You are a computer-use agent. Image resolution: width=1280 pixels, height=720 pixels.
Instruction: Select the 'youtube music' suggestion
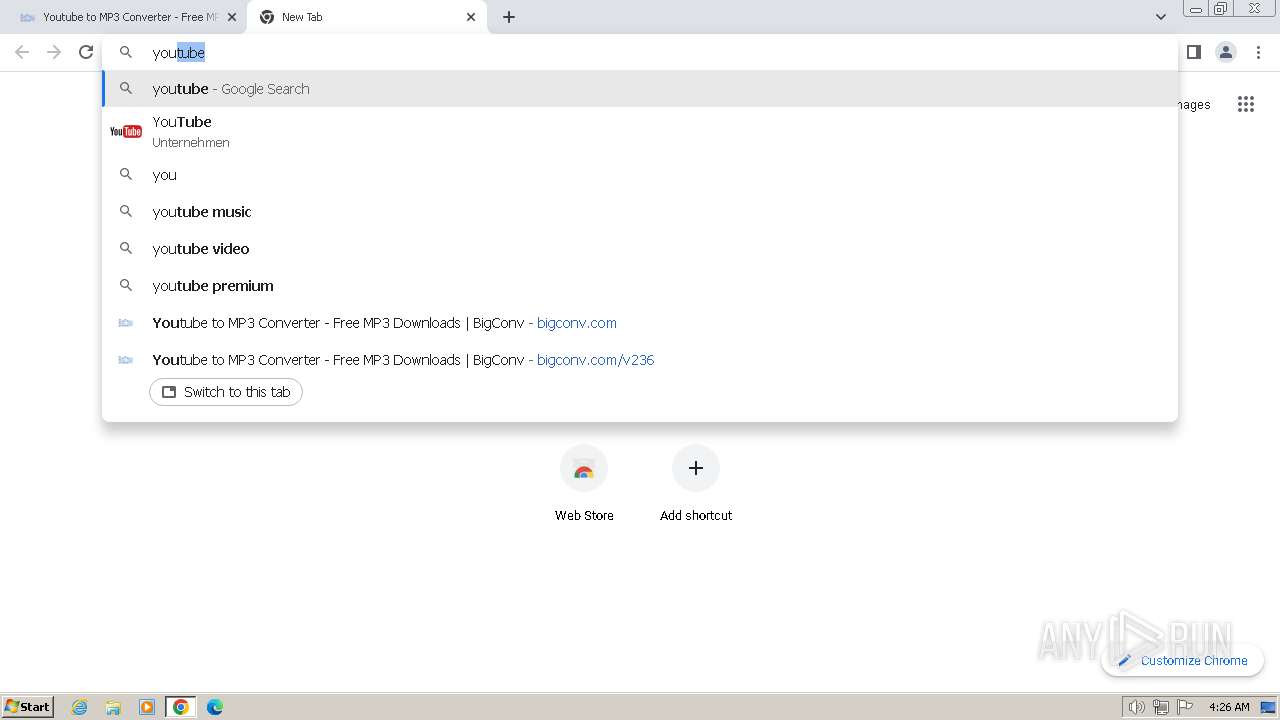640,212
